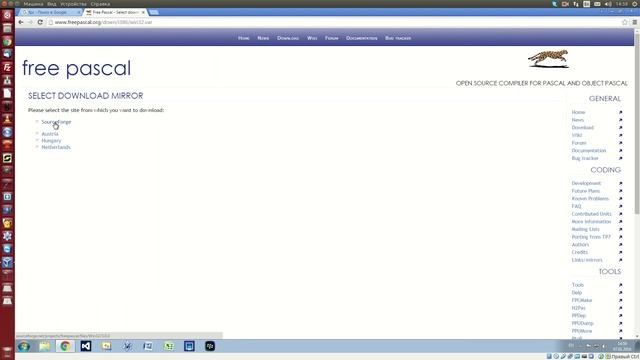Launch TeamViewer from the Ubuntu dock

(7, 249)
